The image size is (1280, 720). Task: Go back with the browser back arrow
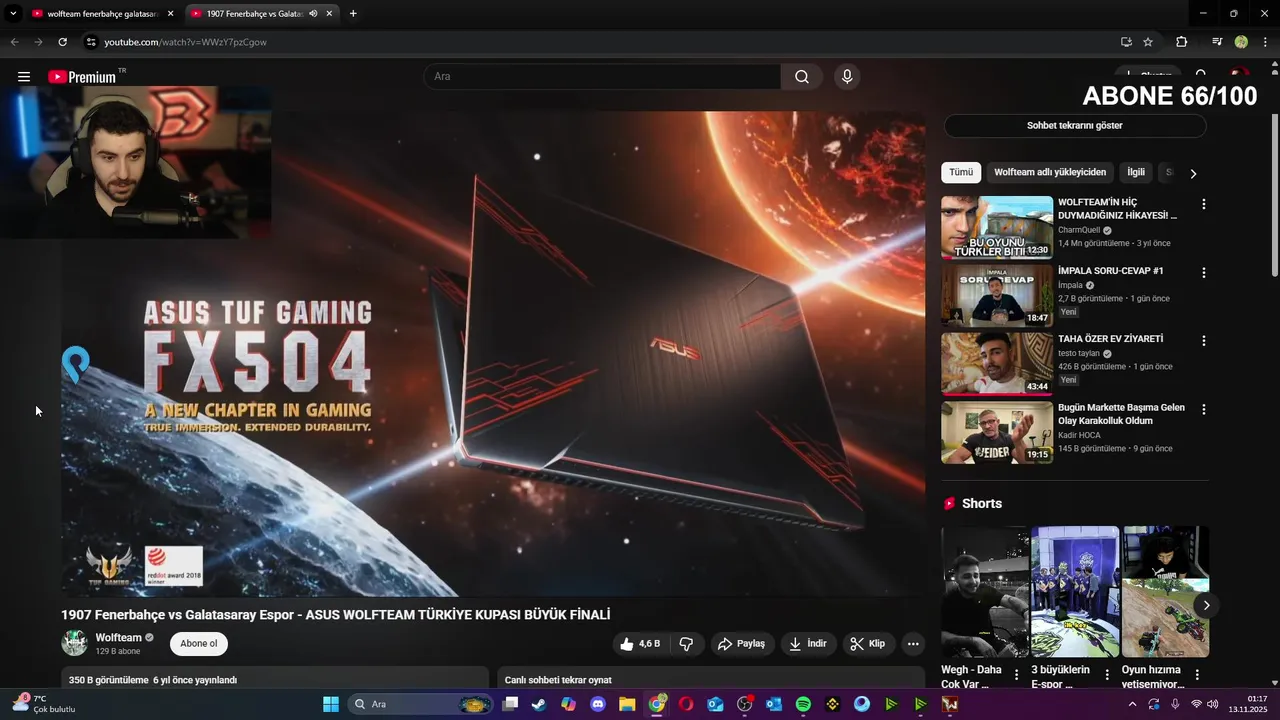coord(14,42)
